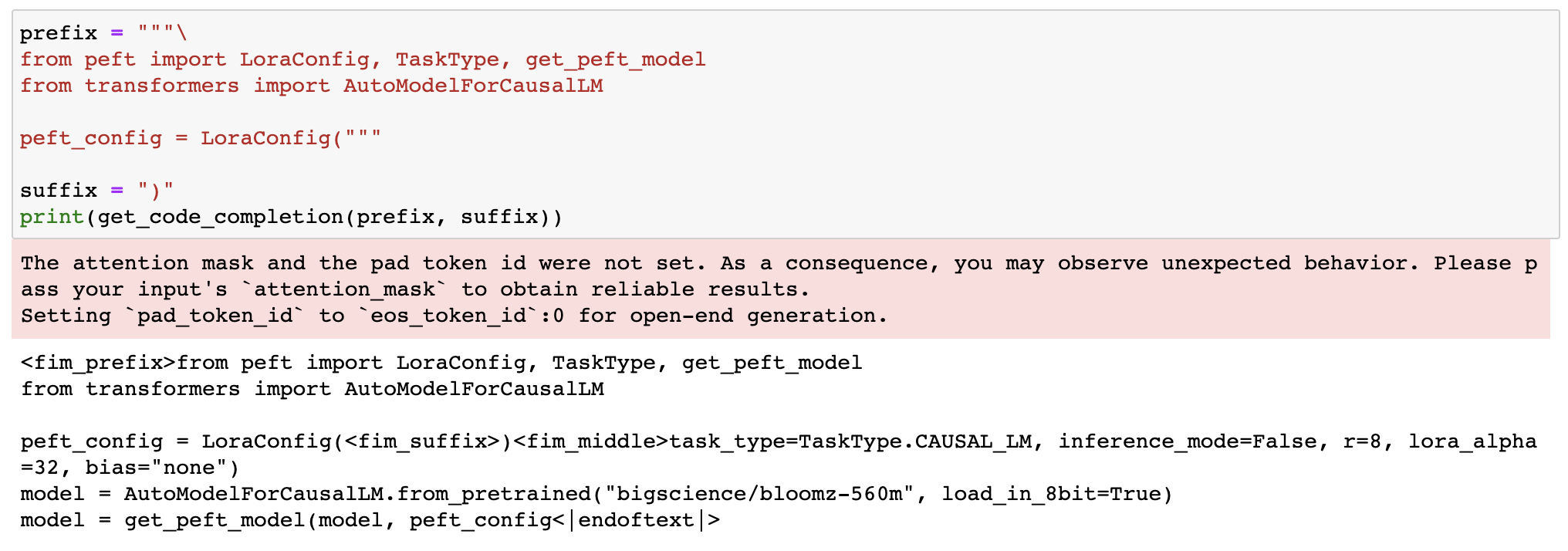Click red AutoModelForCausalLM in the code cell
Image resolution: width=1568 pixels, height=551 pixels.
(x=473, y=86)
